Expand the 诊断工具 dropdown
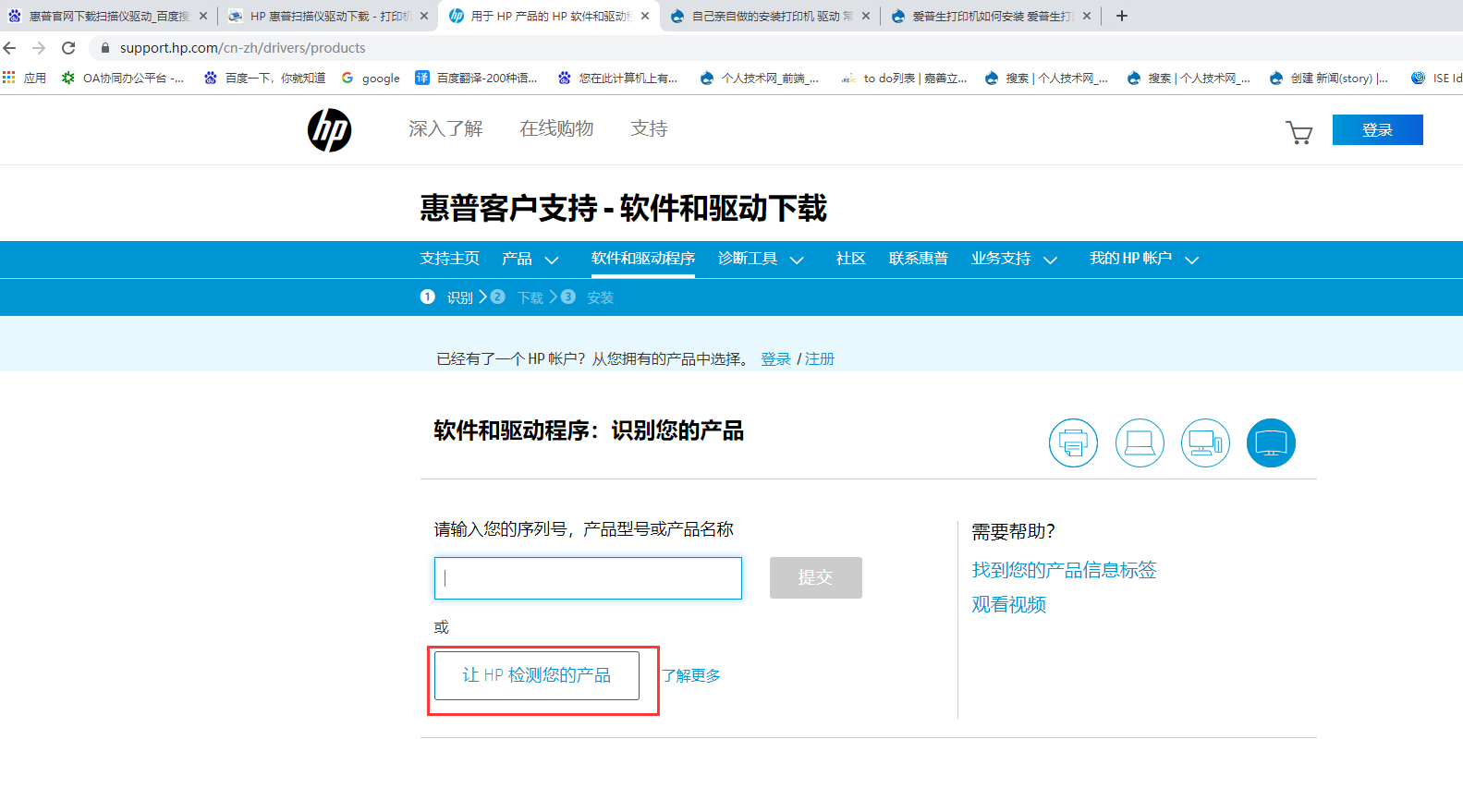Screen dimensions: 1463x812 pos(762,259)
